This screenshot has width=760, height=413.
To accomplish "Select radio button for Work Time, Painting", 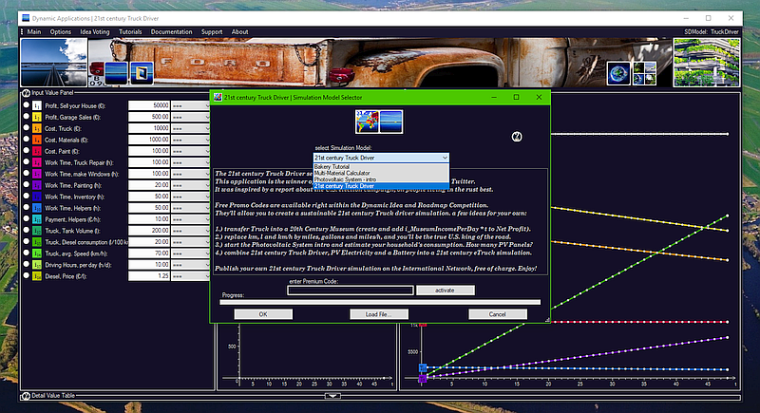I will coord(26,185).
